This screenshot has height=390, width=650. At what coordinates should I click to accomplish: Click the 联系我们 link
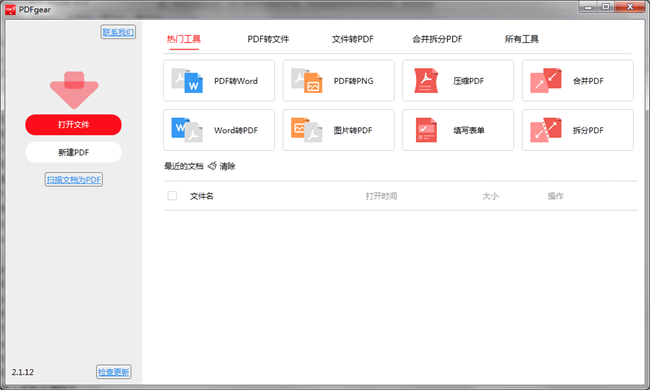click(x=118, y=32)
